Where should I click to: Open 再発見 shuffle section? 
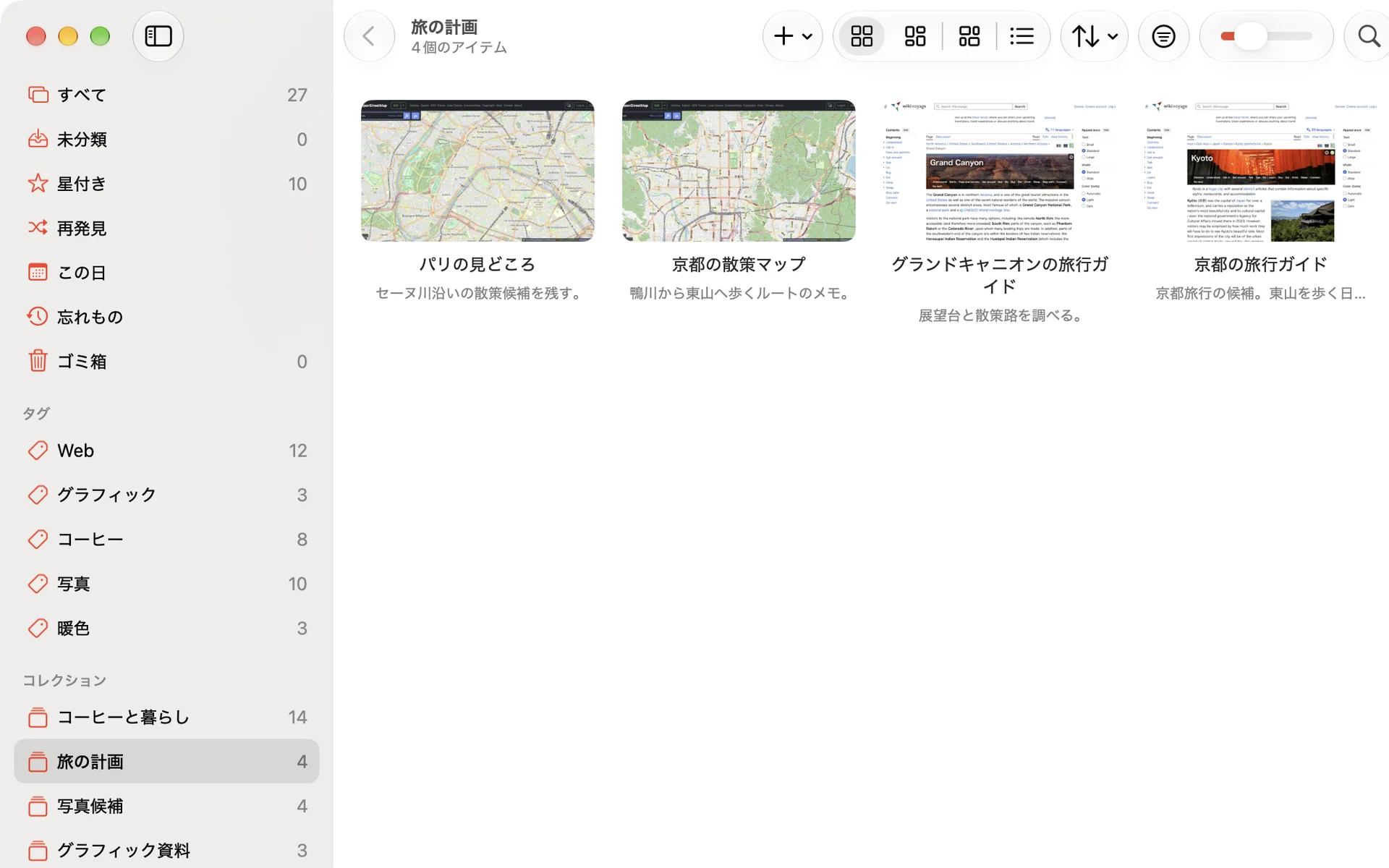166,228
